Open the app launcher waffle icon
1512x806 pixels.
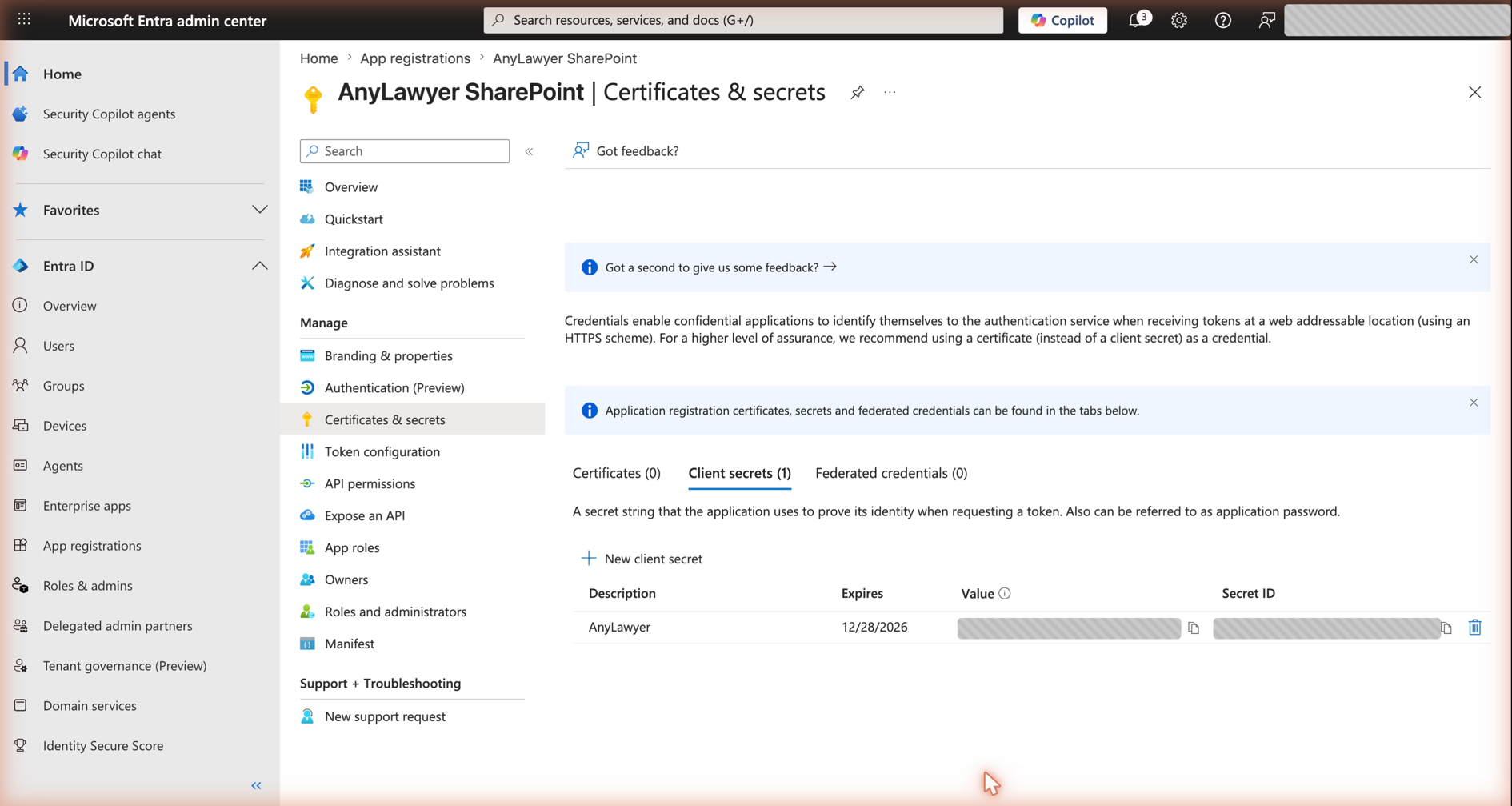point(24,19)
